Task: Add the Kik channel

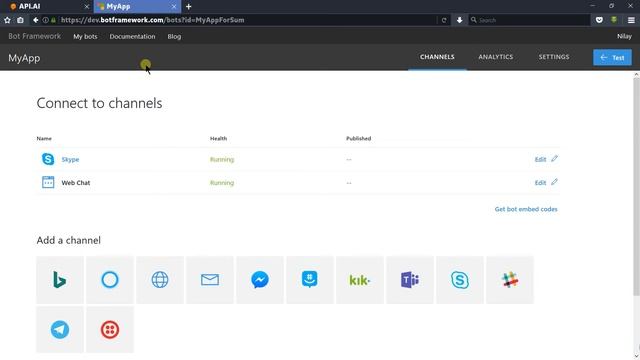Action: pyautogui.click(x=360, y=280)
